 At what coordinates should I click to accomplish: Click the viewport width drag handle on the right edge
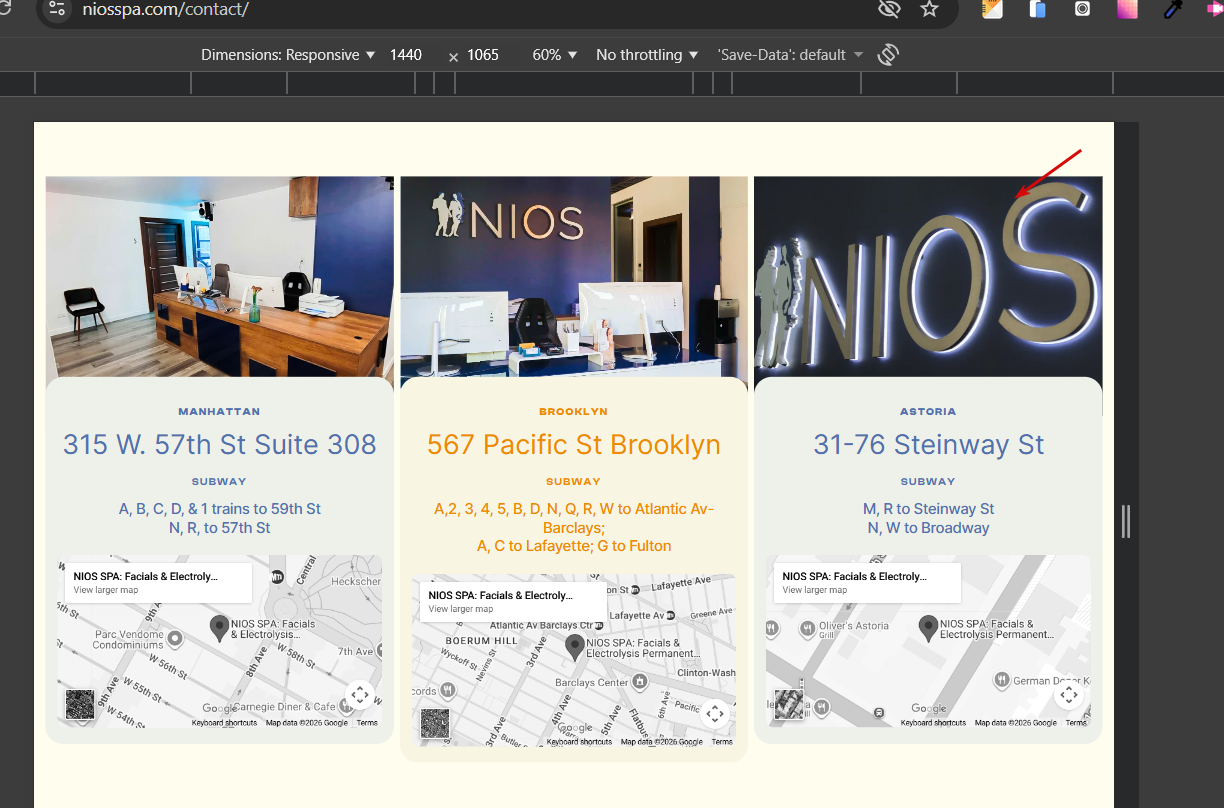point(1126,521)
